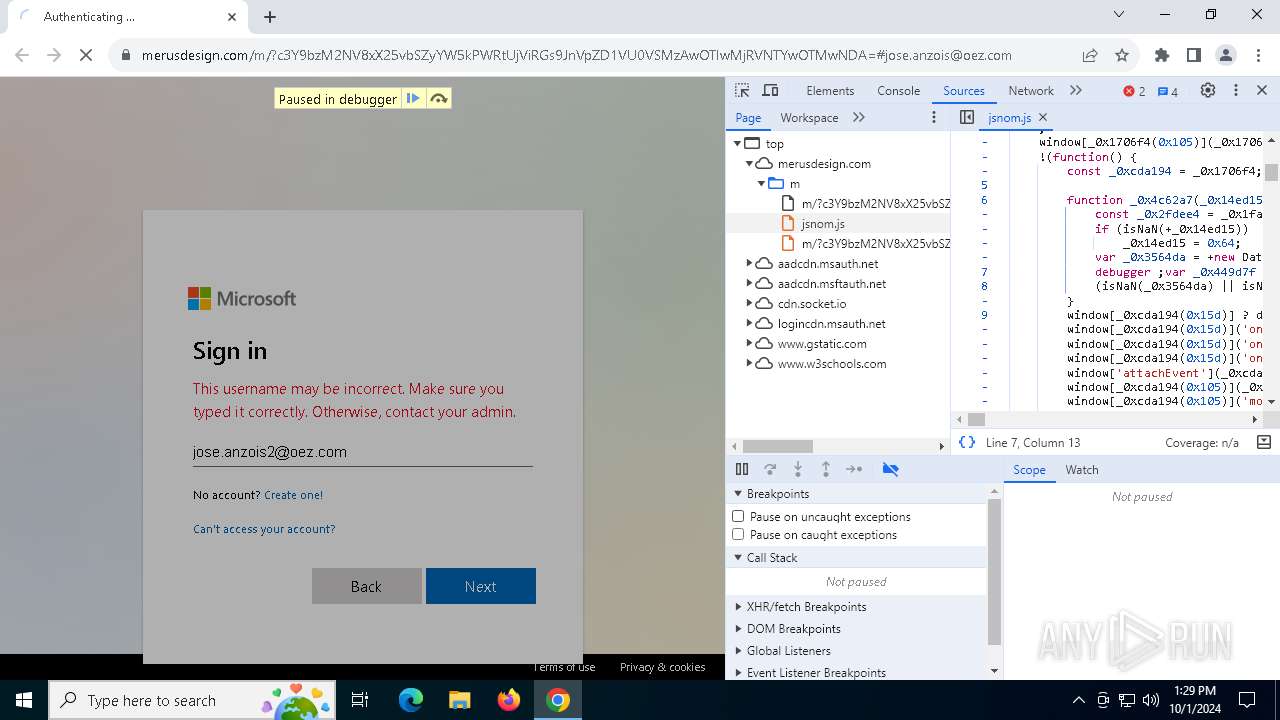Screen dimensions: 1280x720
Task: Open Can't access your account link
Action: tap(264, 529)
